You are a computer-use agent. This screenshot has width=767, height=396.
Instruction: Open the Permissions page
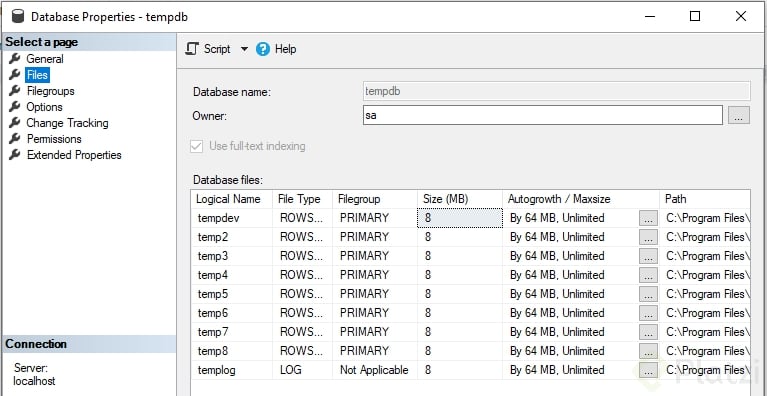pos(54,139)
